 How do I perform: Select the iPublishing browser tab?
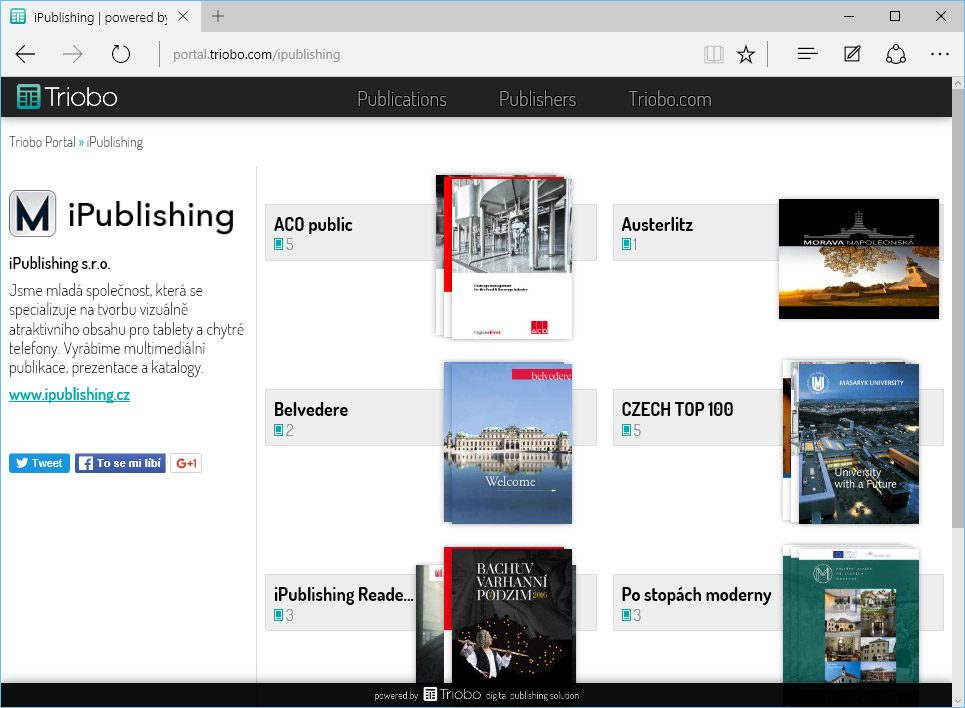(100, 17)
